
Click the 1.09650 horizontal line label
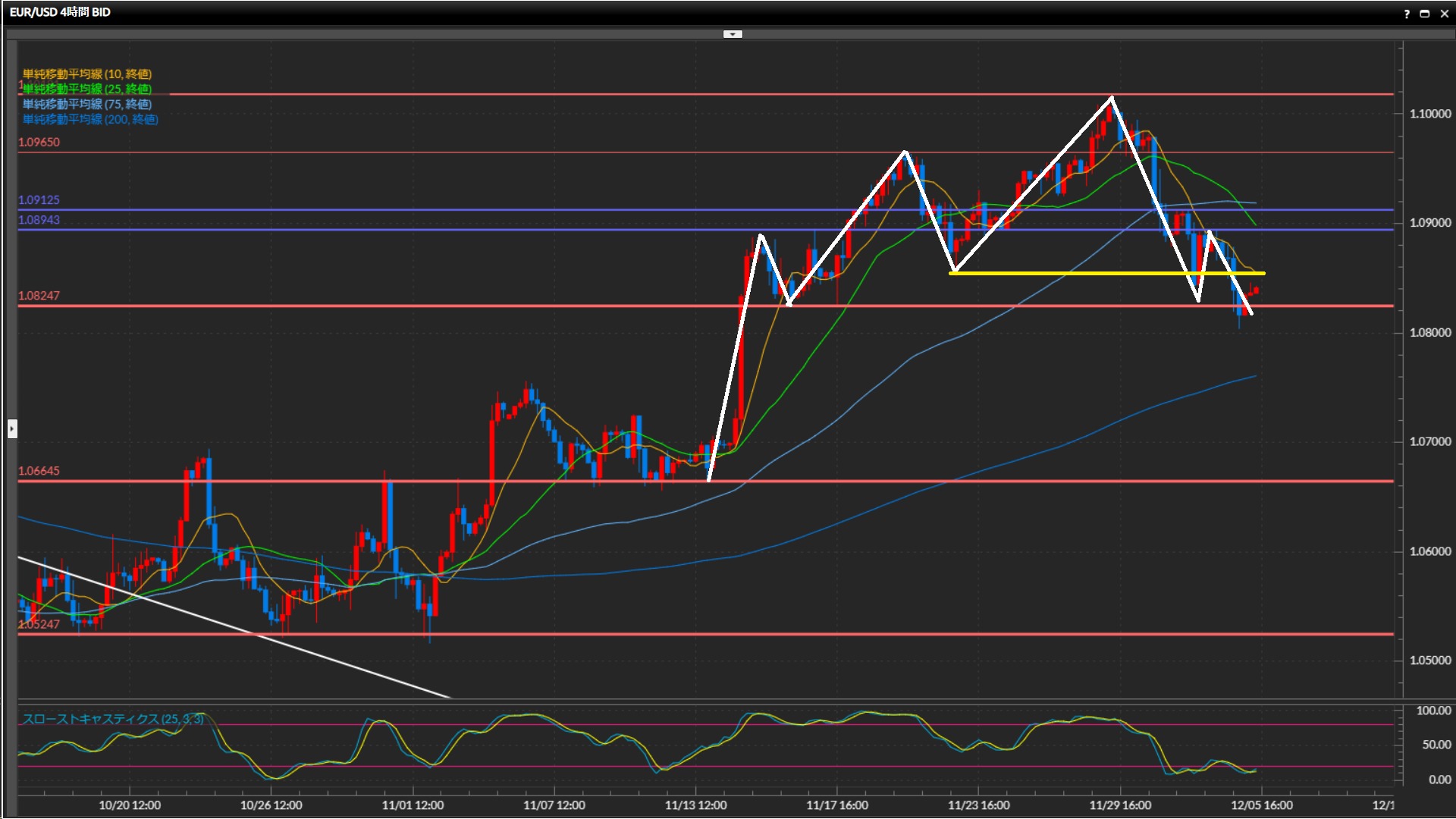pyautogui.click(x=39, y=142)
